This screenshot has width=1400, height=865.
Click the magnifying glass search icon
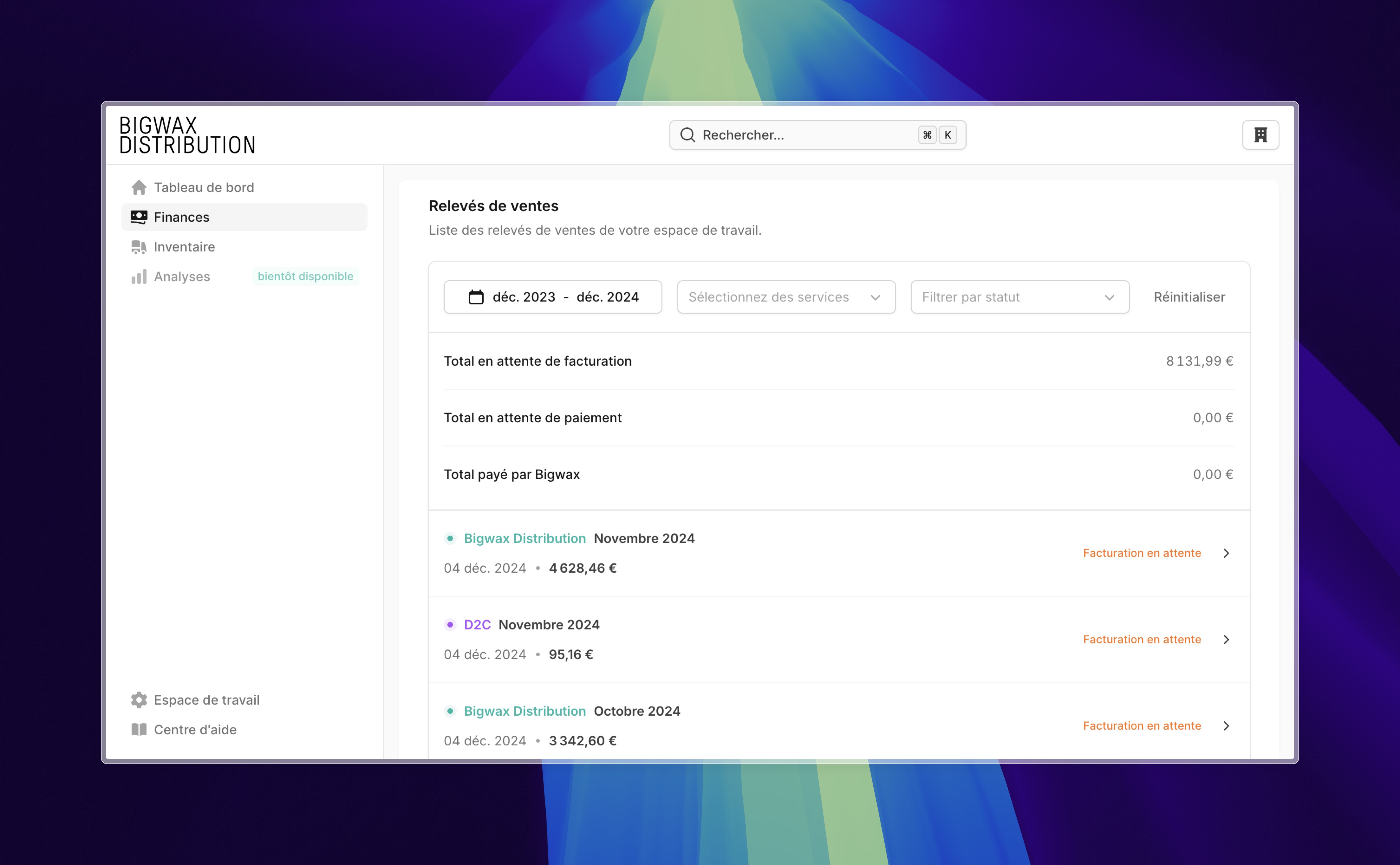687,135
